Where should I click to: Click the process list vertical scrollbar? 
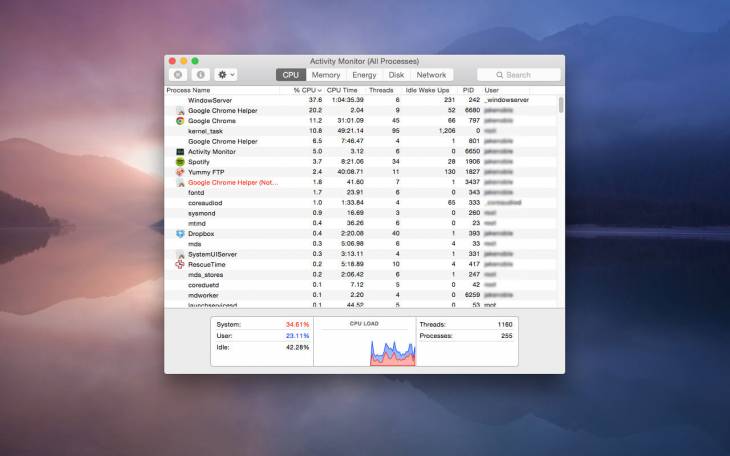(560, 105)
